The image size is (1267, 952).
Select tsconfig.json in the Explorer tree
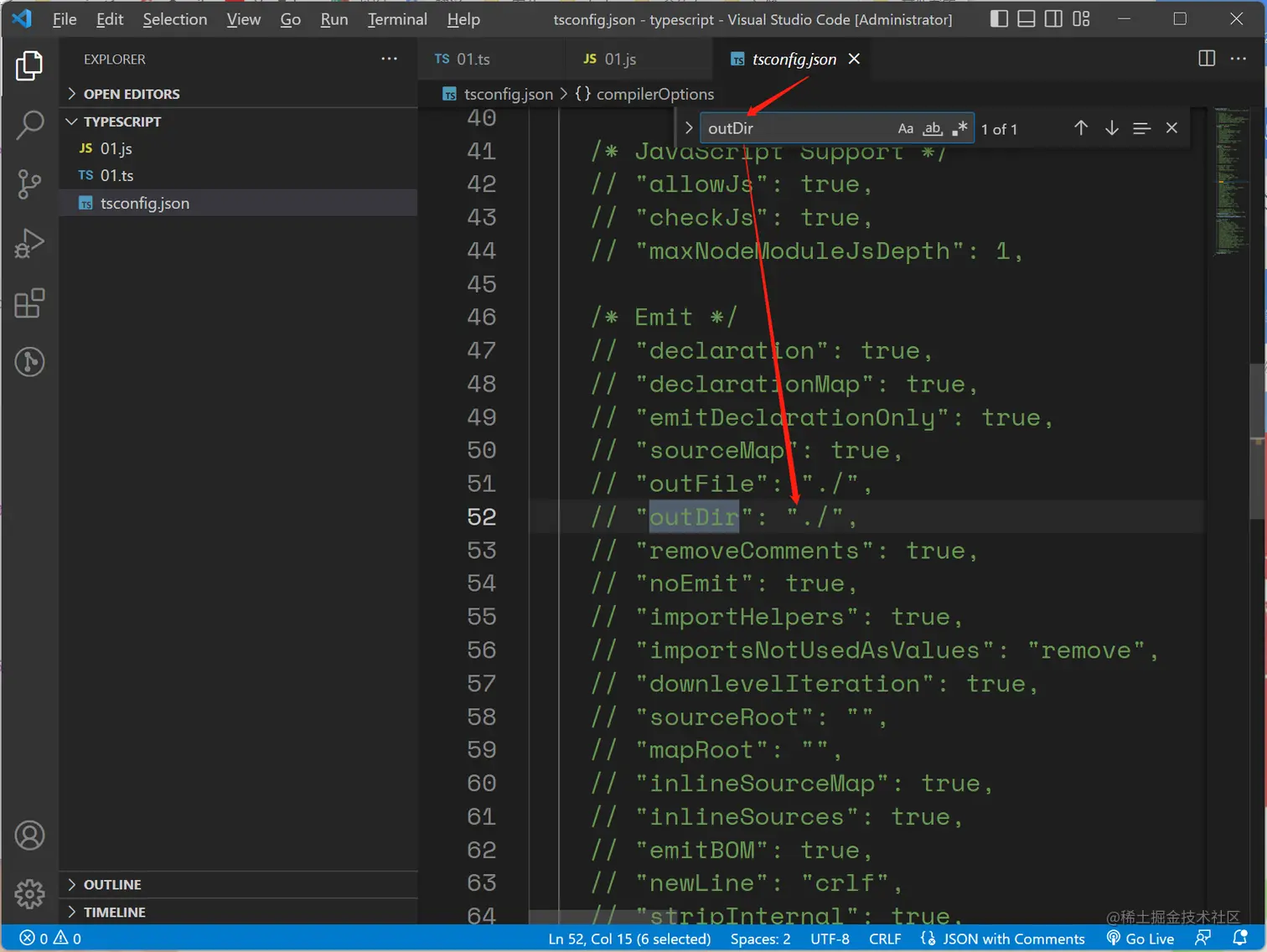click(x=238, y=203)
